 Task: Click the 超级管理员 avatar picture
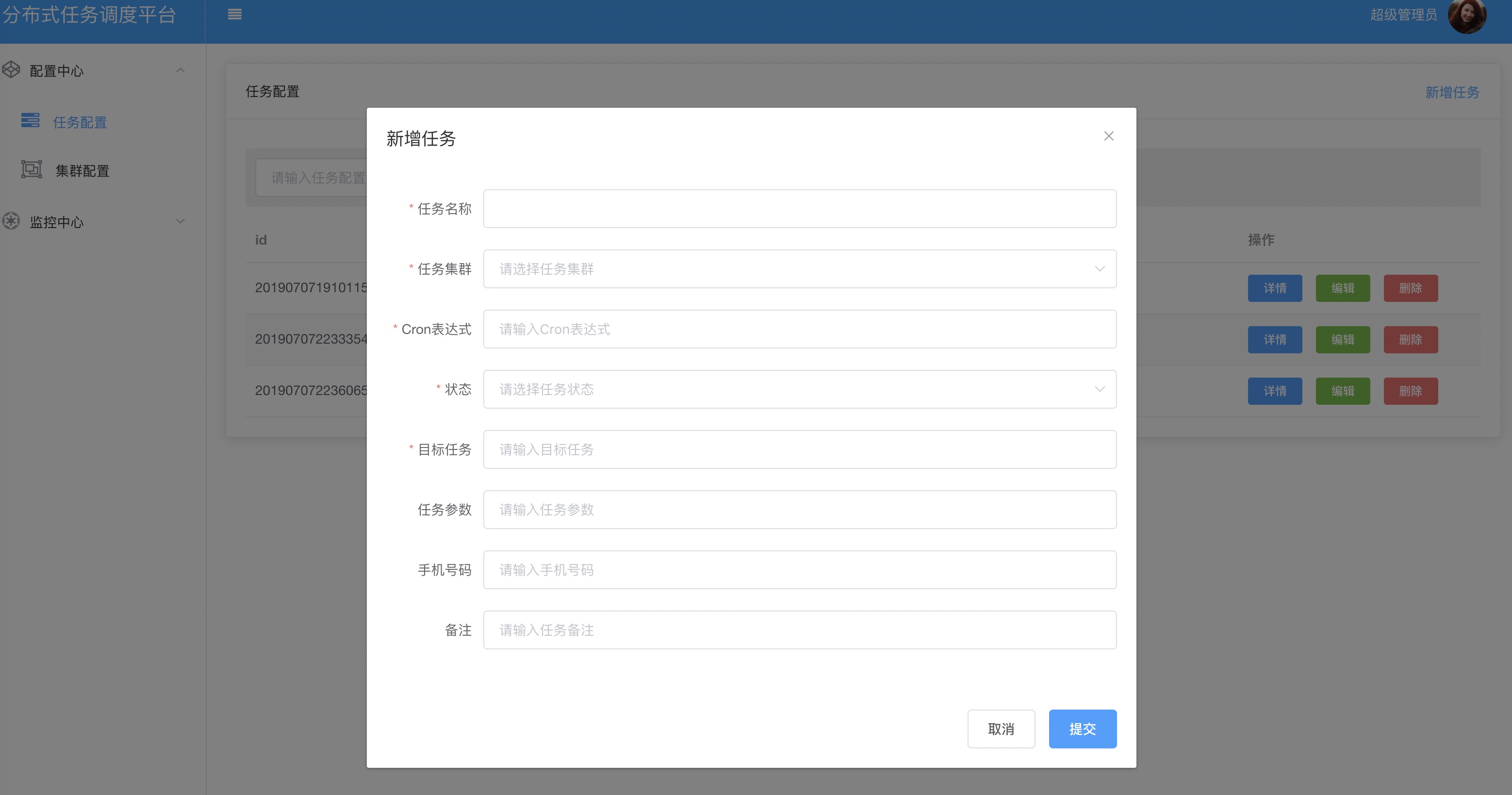tap(1467, 16)
